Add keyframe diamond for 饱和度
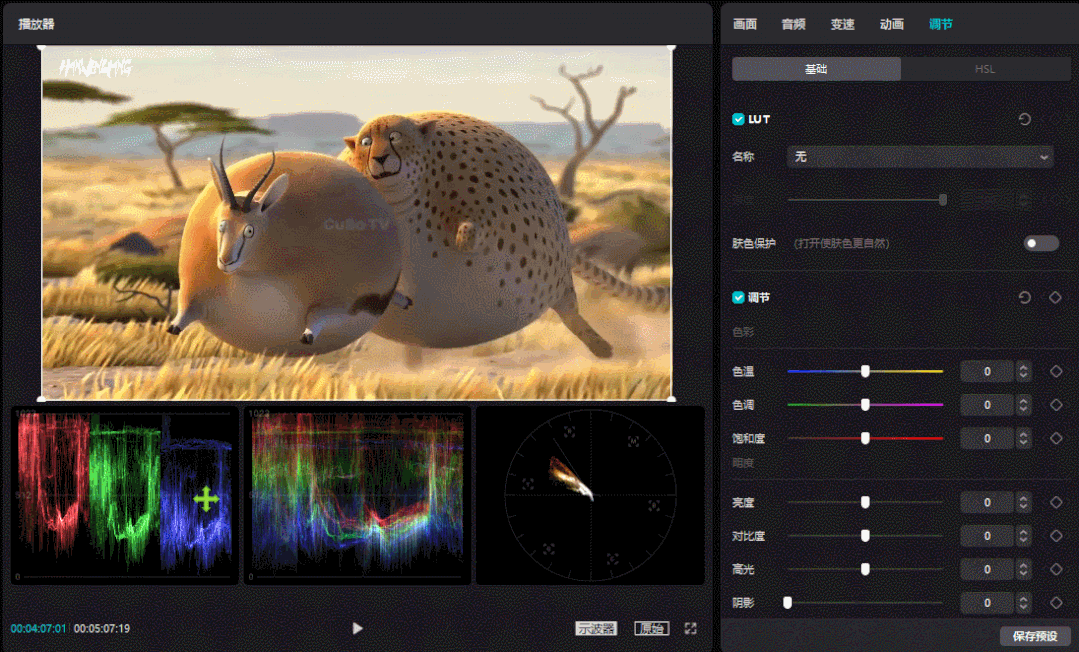Viewport: 1079px width, 652px height. tap(1056, 438)
